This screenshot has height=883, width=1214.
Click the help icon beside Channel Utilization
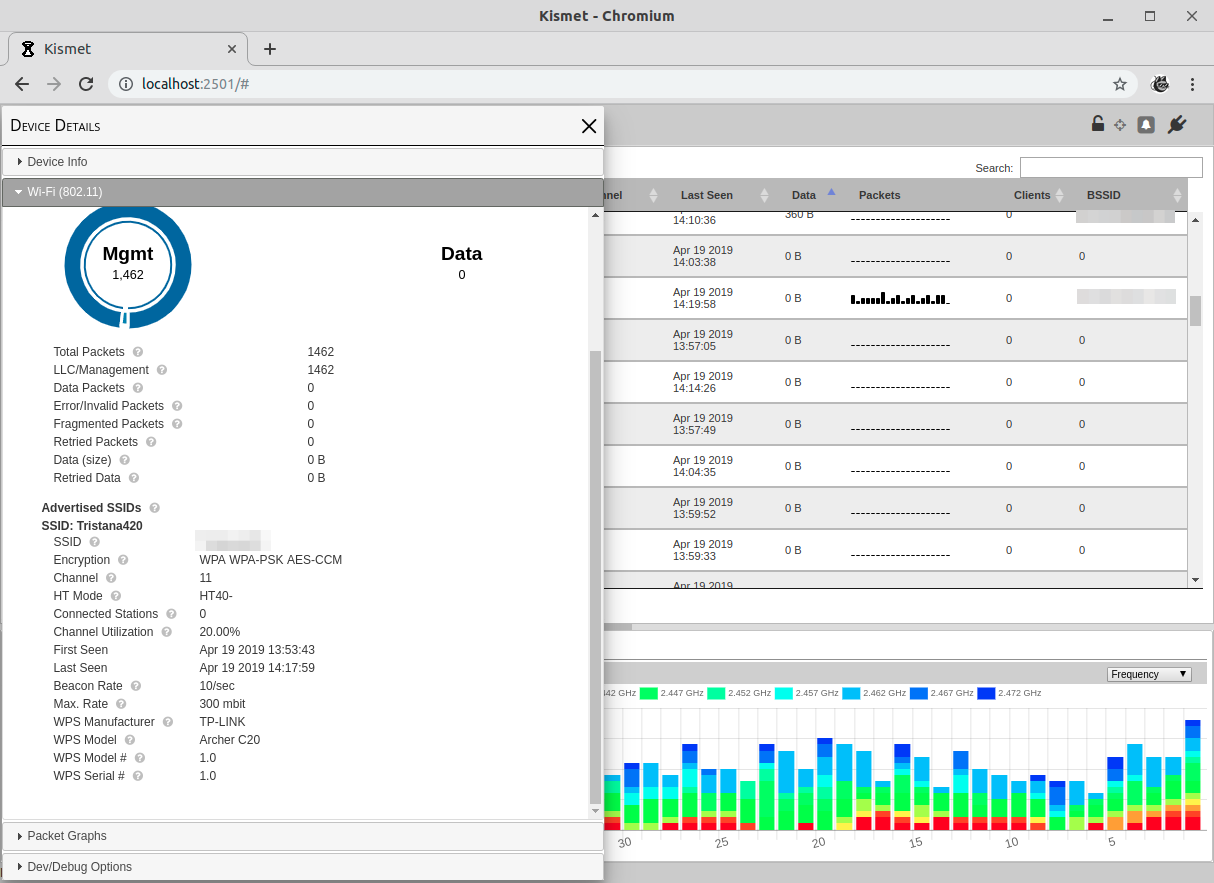[166, 631]
